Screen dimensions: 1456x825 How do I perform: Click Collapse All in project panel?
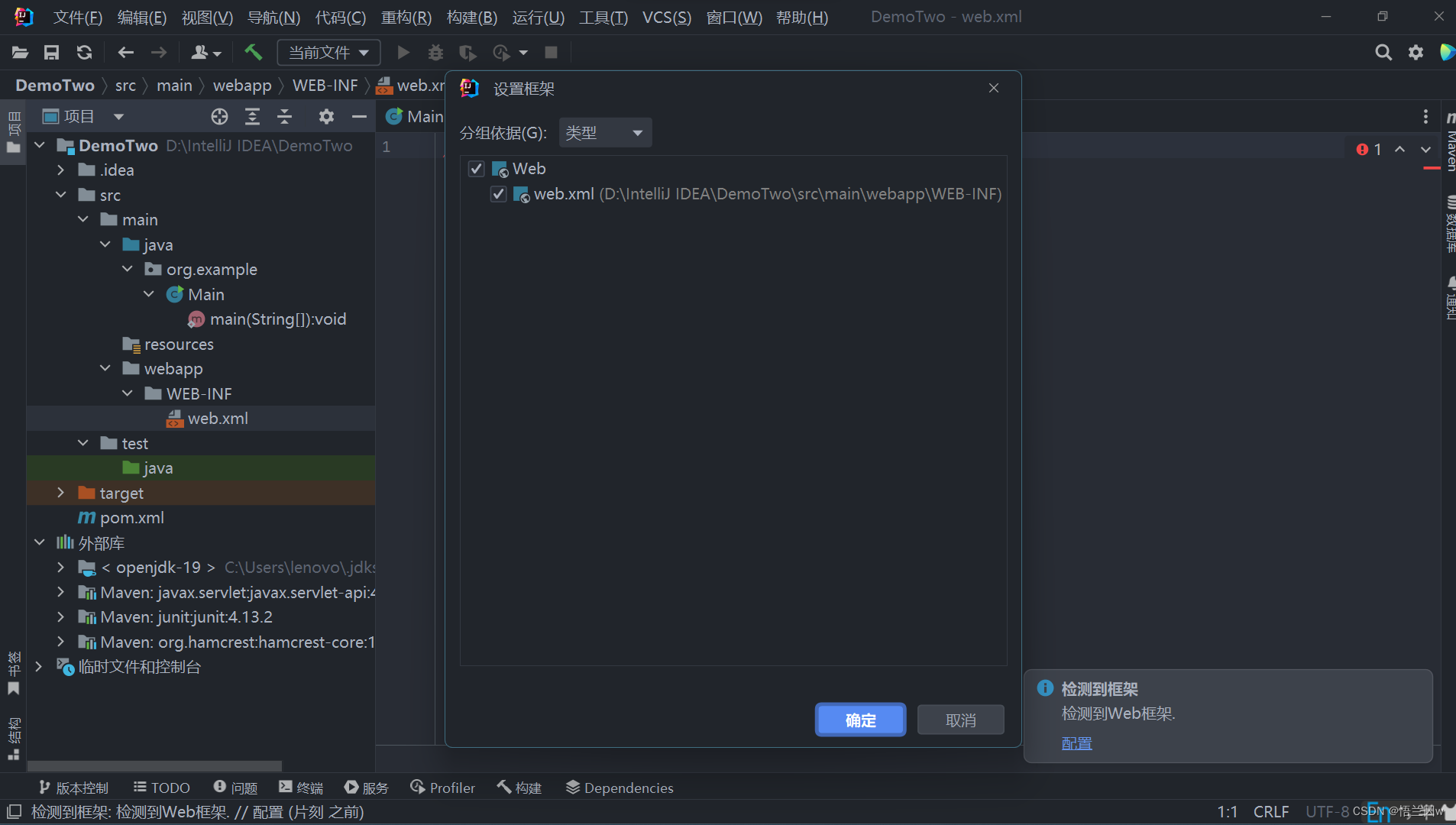pyautogui.click(x=284, y=116)
